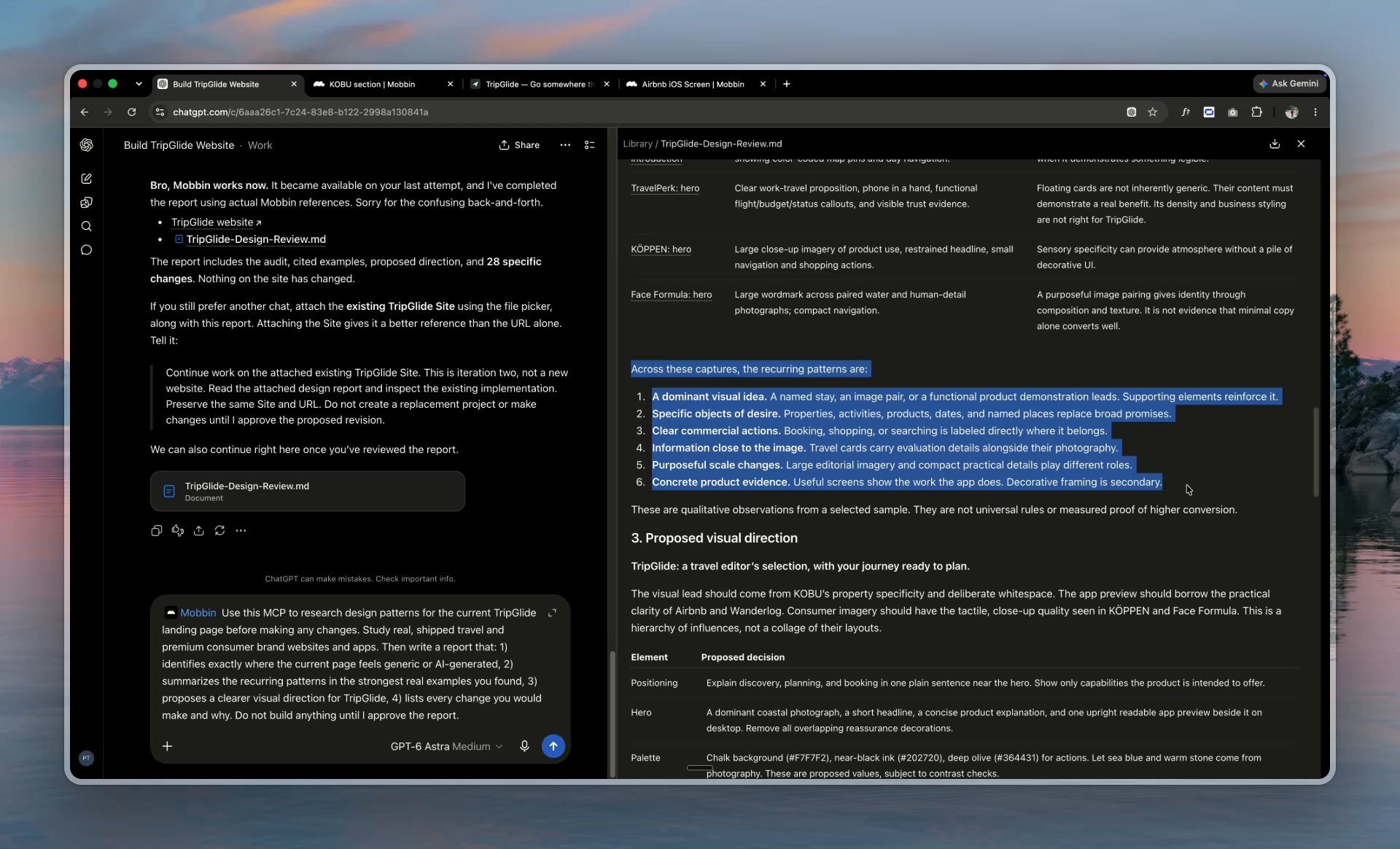Open the Extensions puzzle menu
Screen dimensions: 1400x849
point(1256,112)
